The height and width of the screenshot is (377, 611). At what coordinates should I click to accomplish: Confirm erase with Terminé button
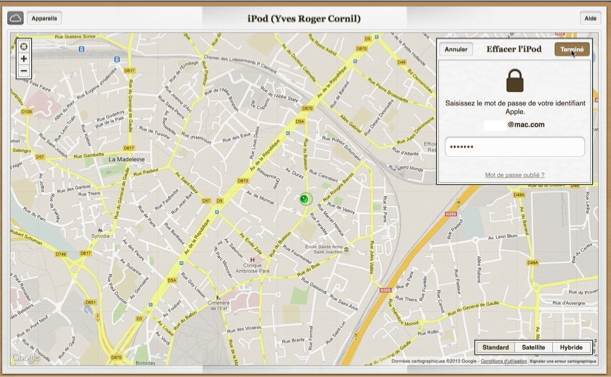click(572, 49)
